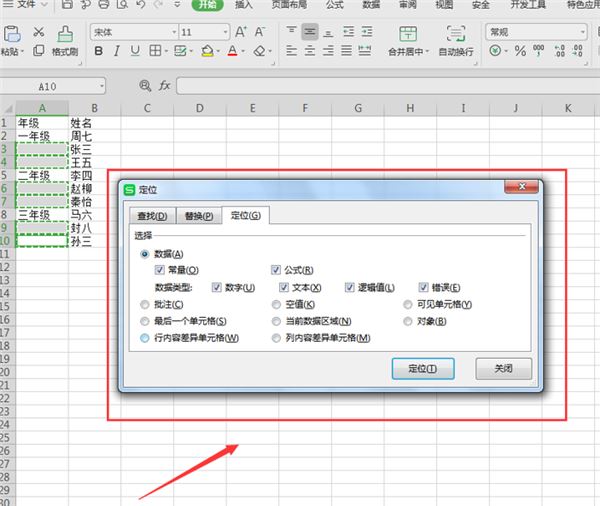Select 最后一个单元格(S) radio option
600x506 pixels.
pyautogui.click(x=145, y=322)
